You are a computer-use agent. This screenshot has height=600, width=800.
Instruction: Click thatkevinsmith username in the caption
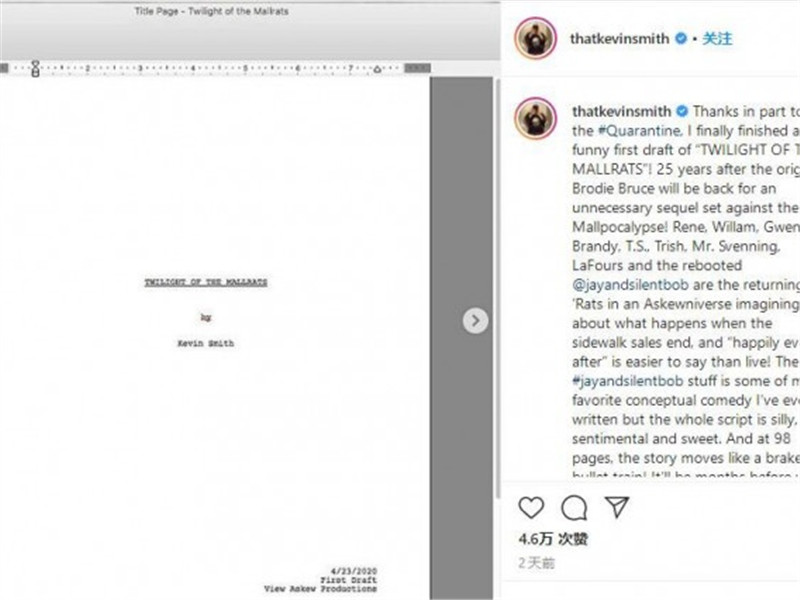[x=621, y=111]
